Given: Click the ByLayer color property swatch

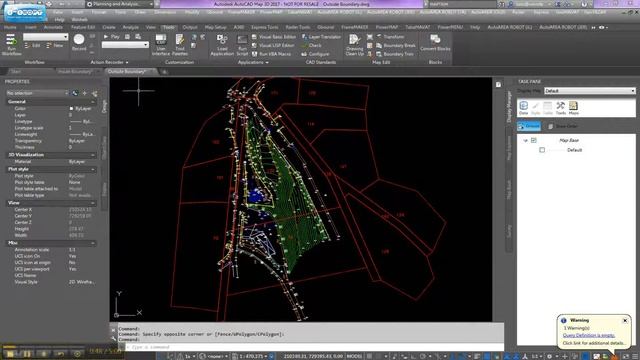Looking at the screenshot, I should coord(71,109).
